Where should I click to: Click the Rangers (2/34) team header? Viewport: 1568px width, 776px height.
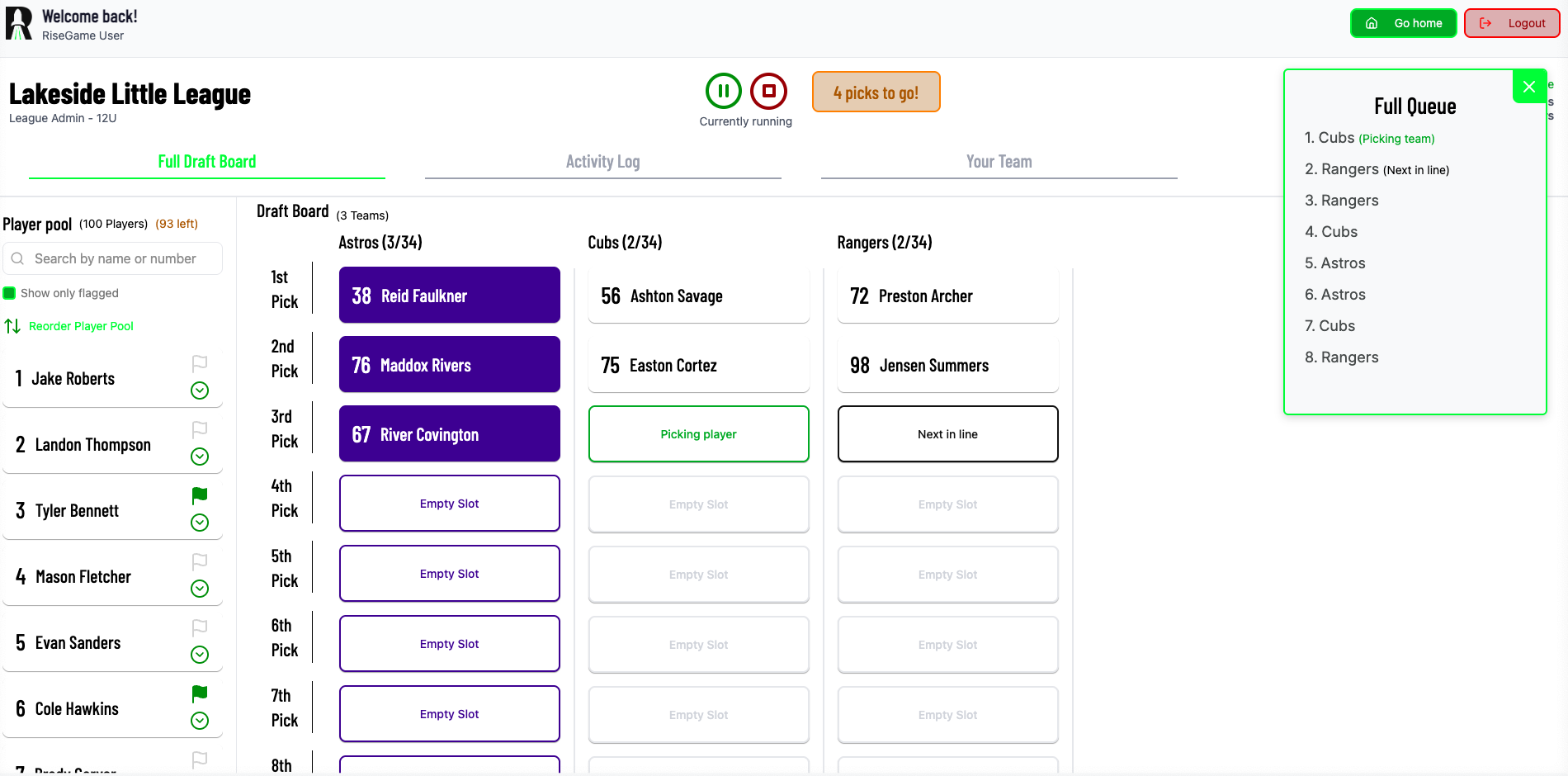pos(885,243)
